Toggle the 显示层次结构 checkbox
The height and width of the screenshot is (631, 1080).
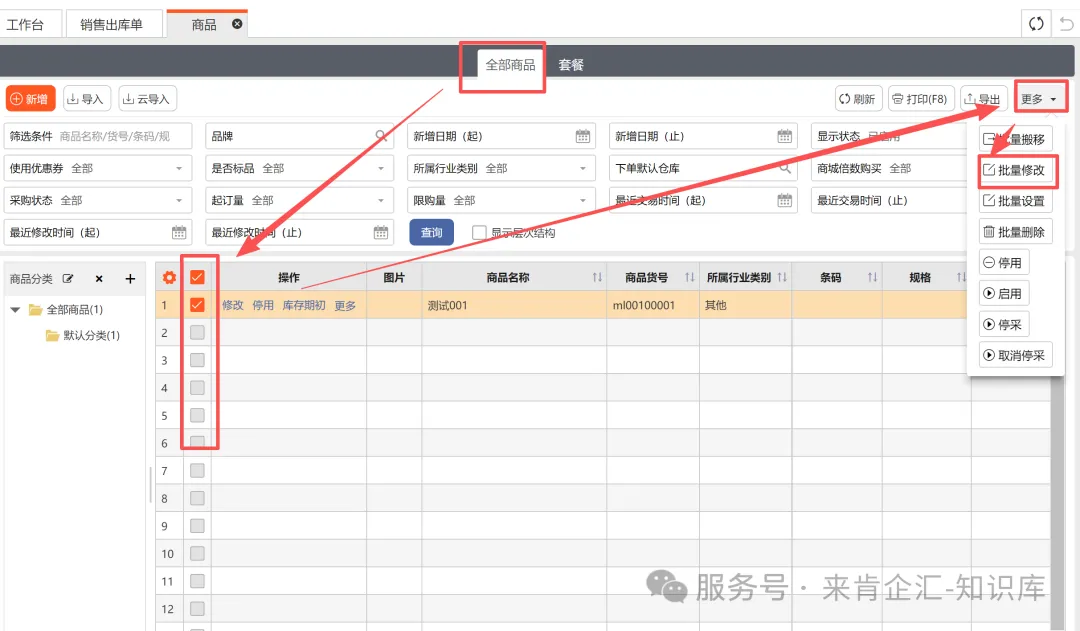480,232
